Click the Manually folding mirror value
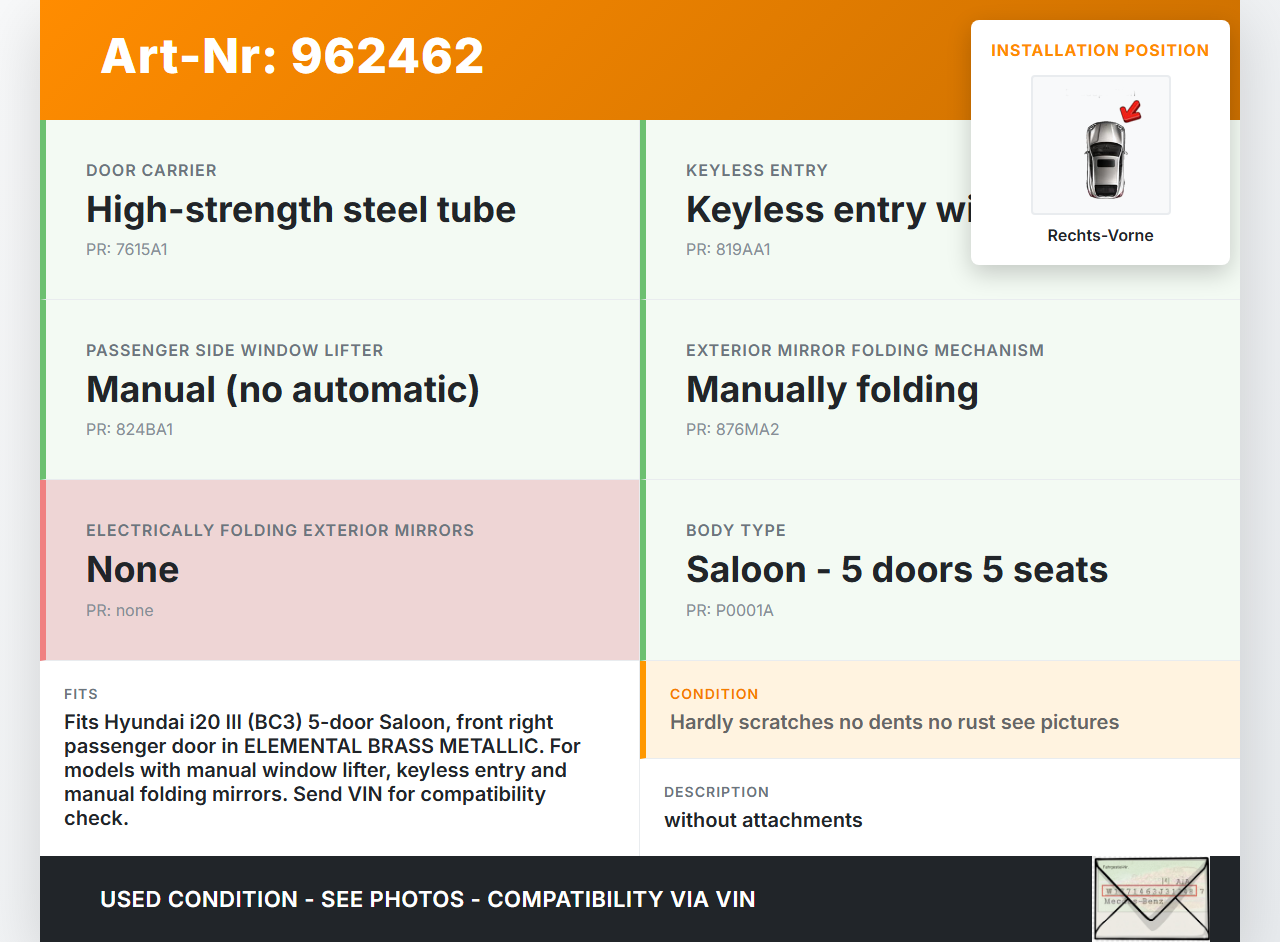 click(x=832, y=389)
